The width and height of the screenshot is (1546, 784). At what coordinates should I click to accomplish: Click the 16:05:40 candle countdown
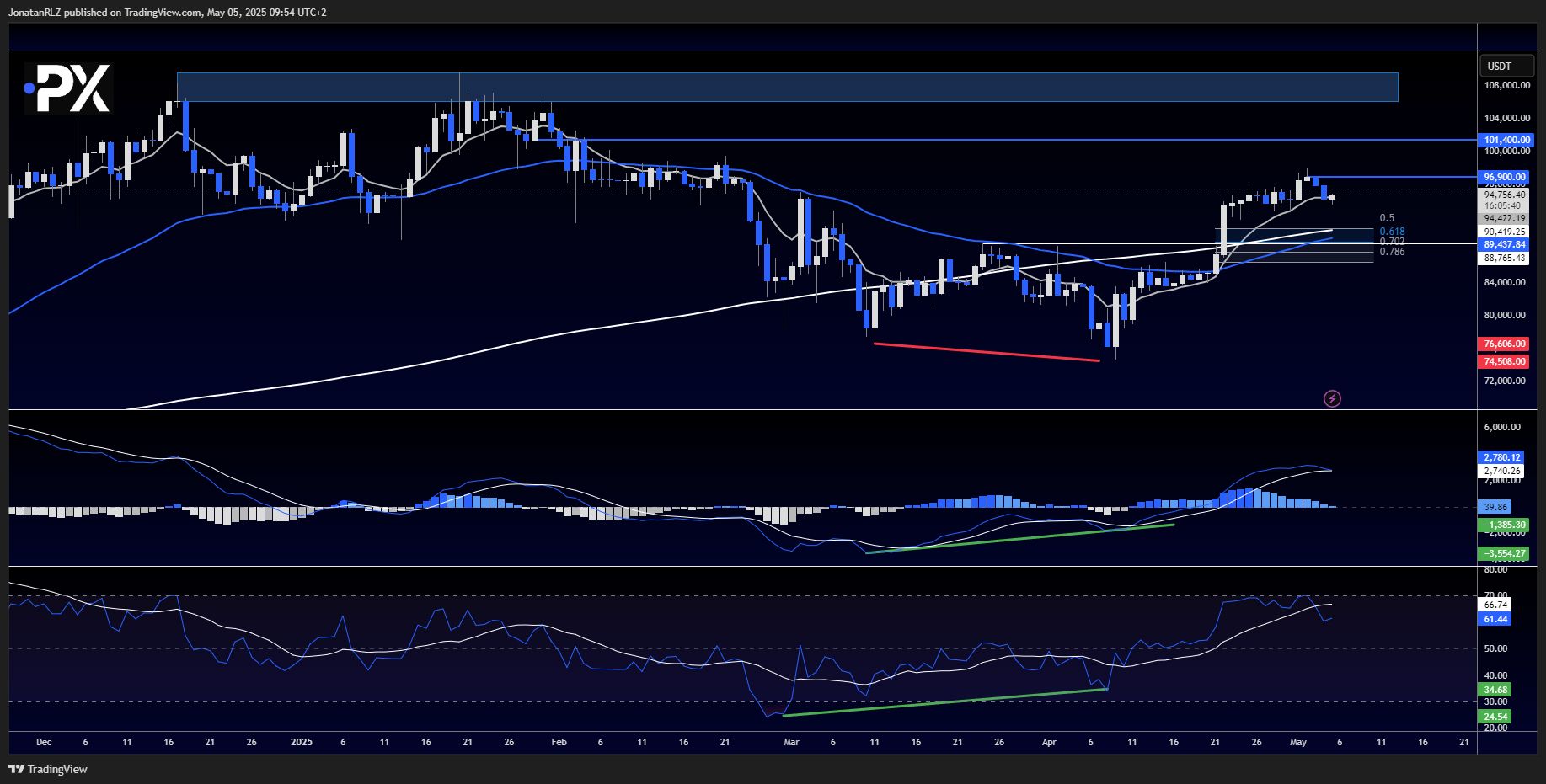coord(1503,205)
